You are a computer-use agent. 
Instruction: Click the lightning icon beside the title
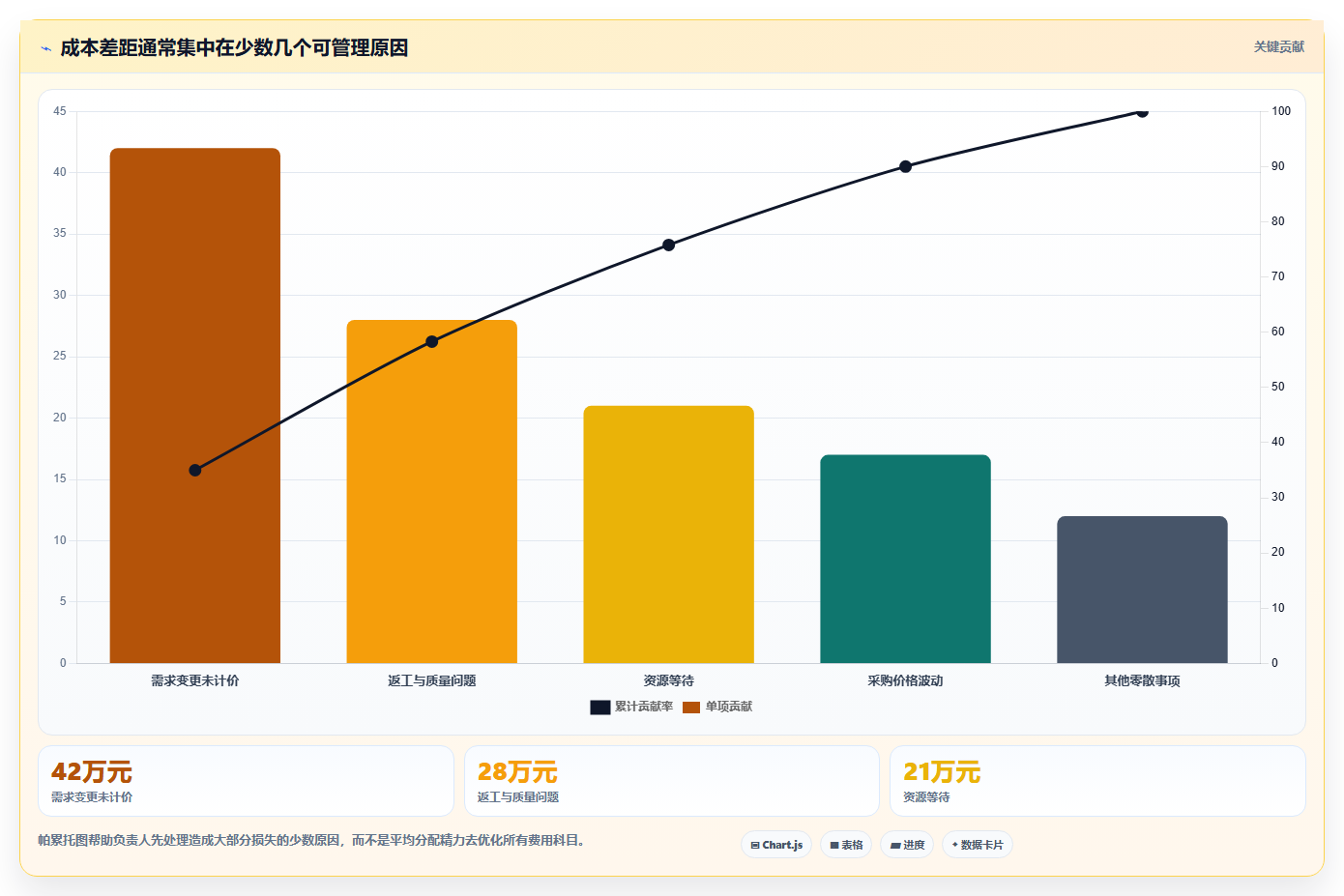pos(45,48)
